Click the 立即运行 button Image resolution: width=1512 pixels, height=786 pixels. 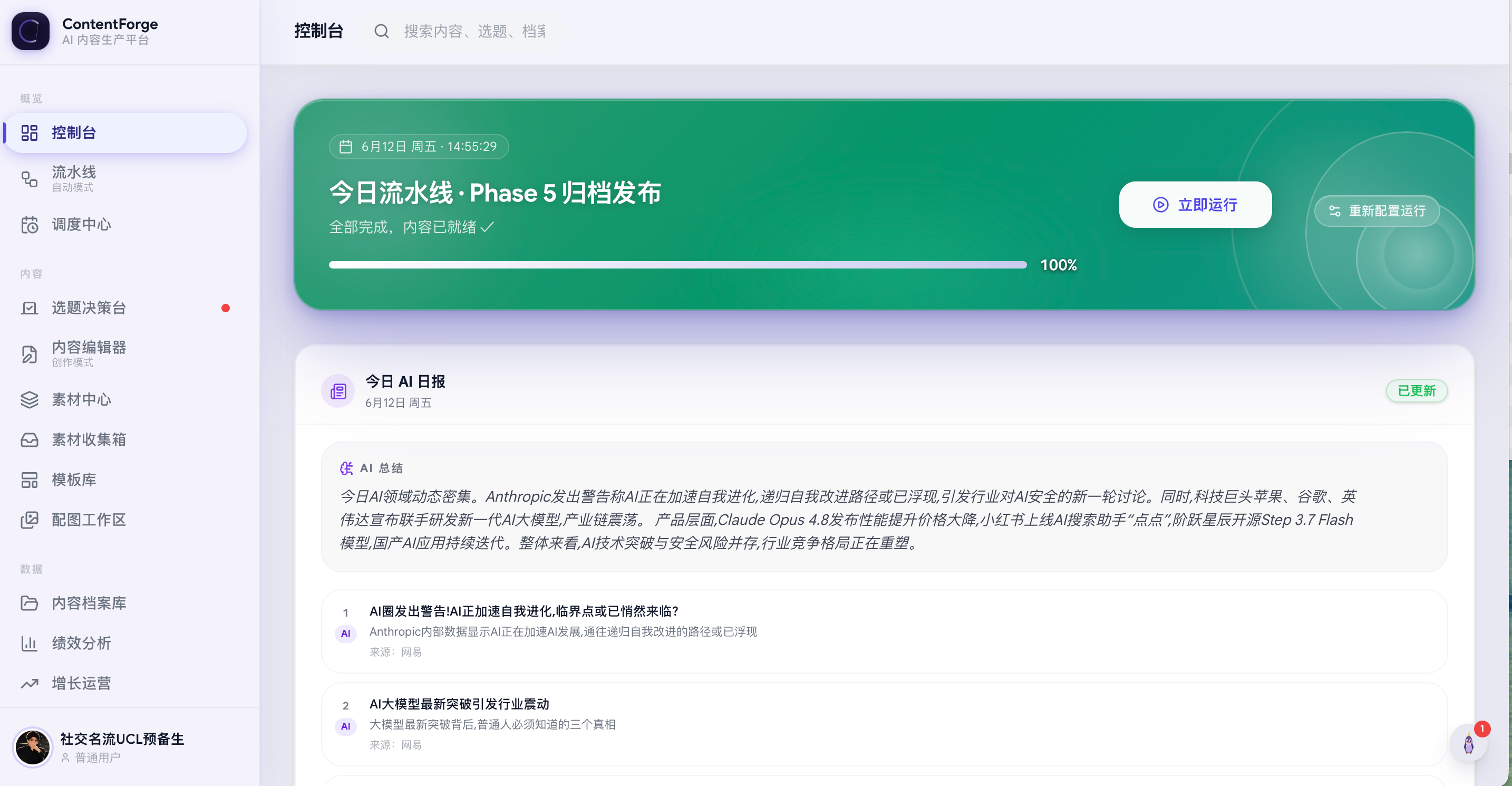click(x=1195, y=205)
